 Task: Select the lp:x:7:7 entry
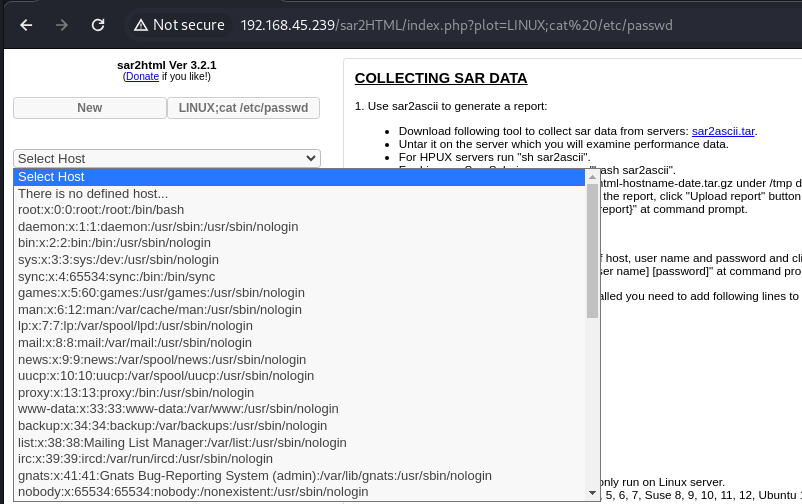pos(300,326)
